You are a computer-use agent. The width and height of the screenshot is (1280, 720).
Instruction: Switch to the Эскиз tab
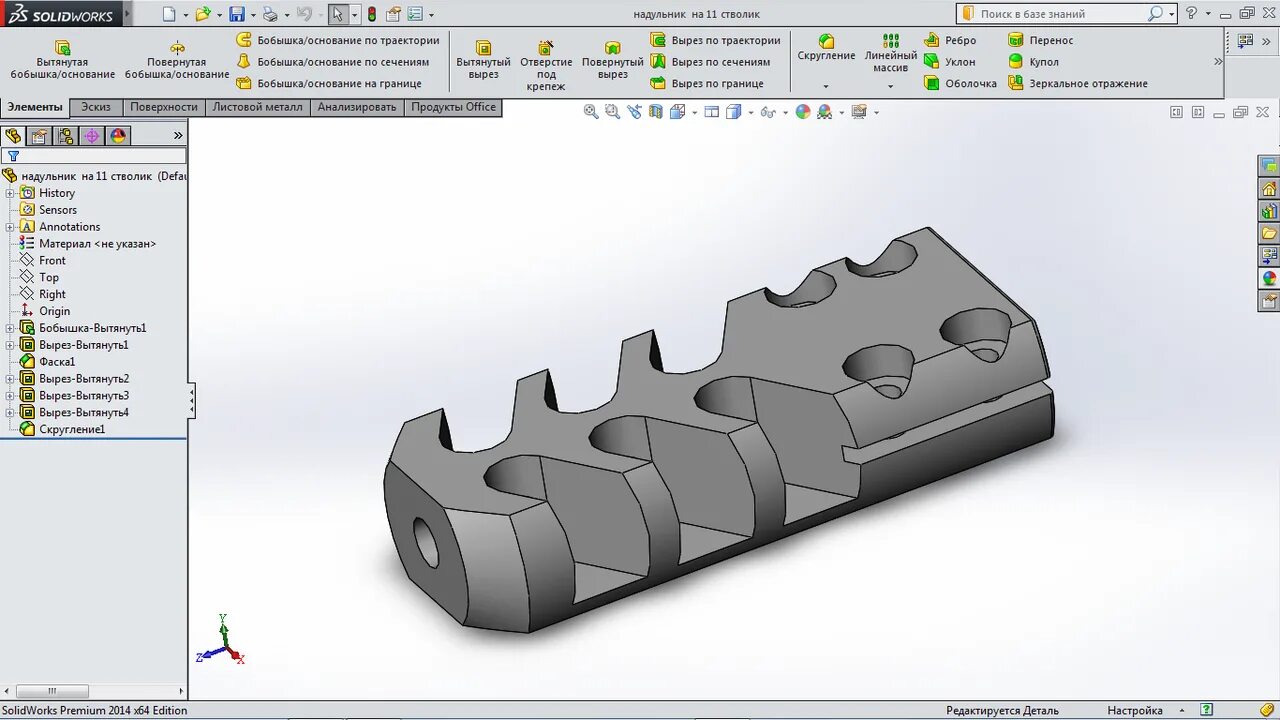[x=96, y=107]
